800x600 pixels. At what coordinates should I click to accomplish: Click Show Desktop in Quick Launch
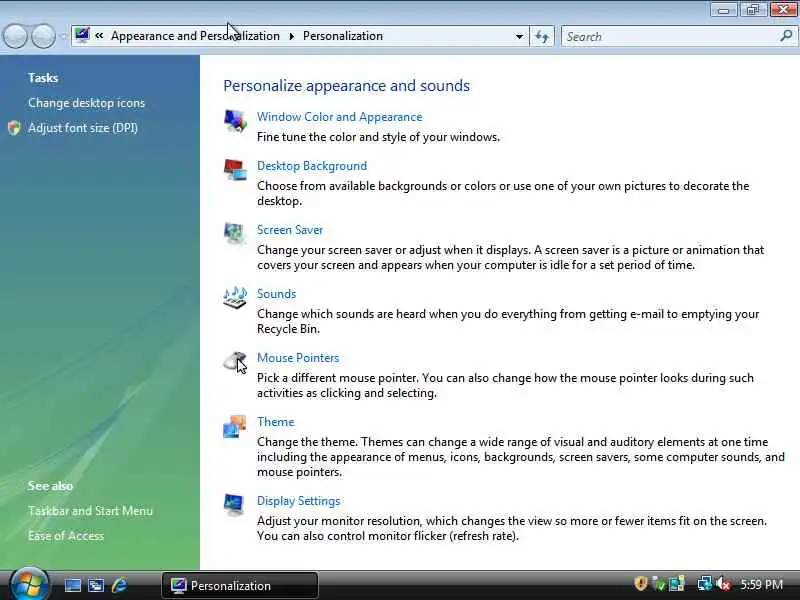tap(72, 585)
